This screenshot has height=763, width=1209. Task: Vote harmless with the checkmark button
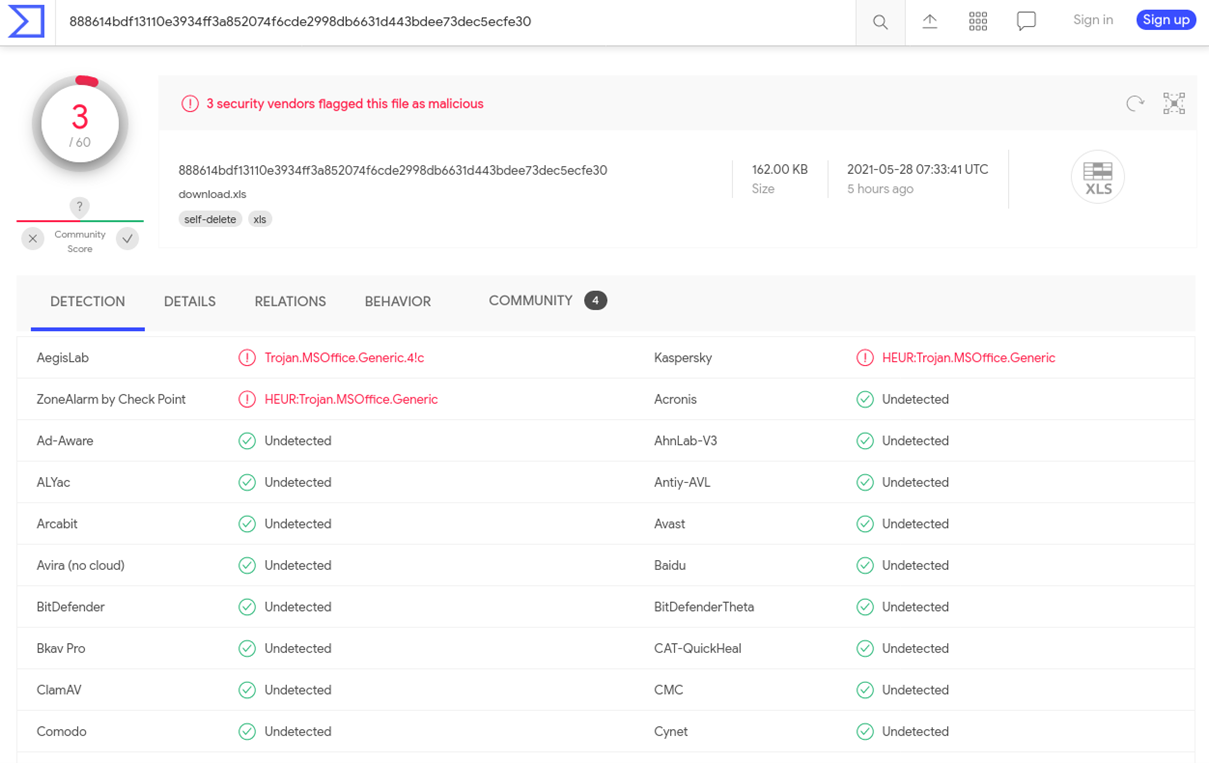tap(127, 239)
